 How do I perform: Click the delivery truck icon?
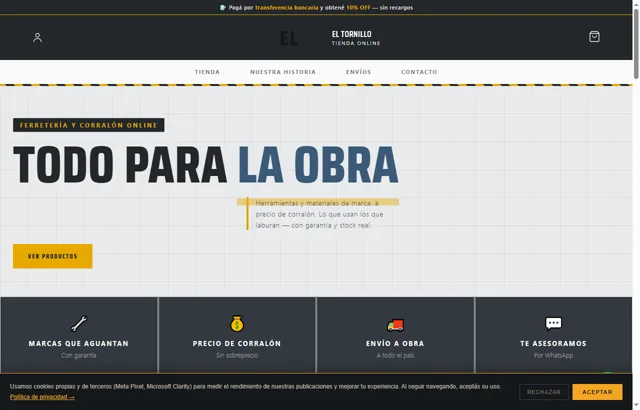[x=395, y=325]
